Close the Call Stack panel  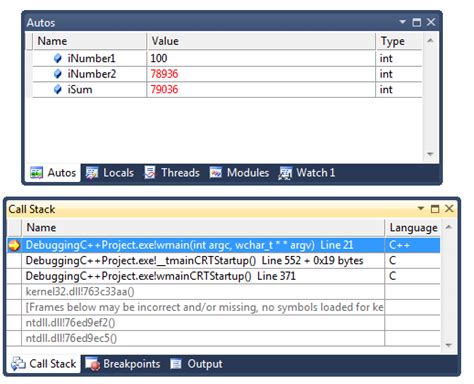(x=449, y=209)
